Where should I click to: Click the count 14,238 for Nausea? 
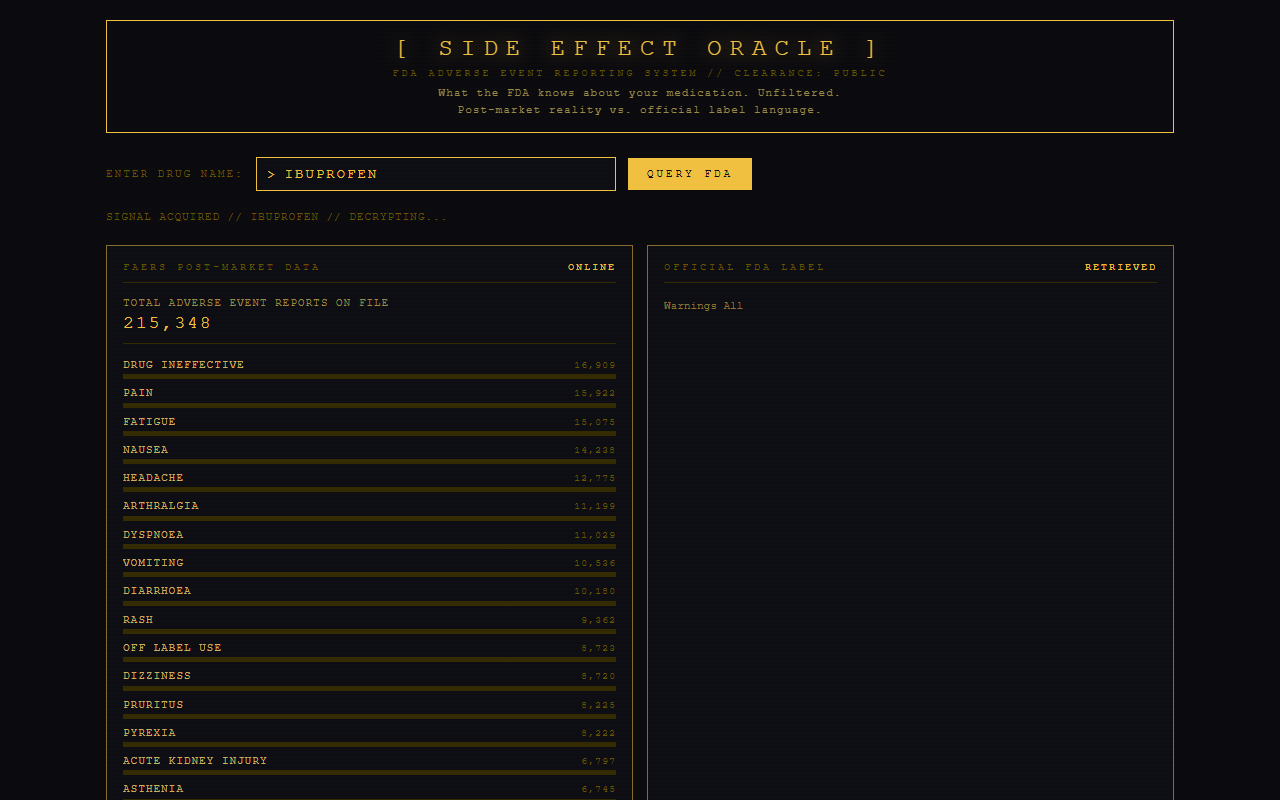tap(595, 450)
